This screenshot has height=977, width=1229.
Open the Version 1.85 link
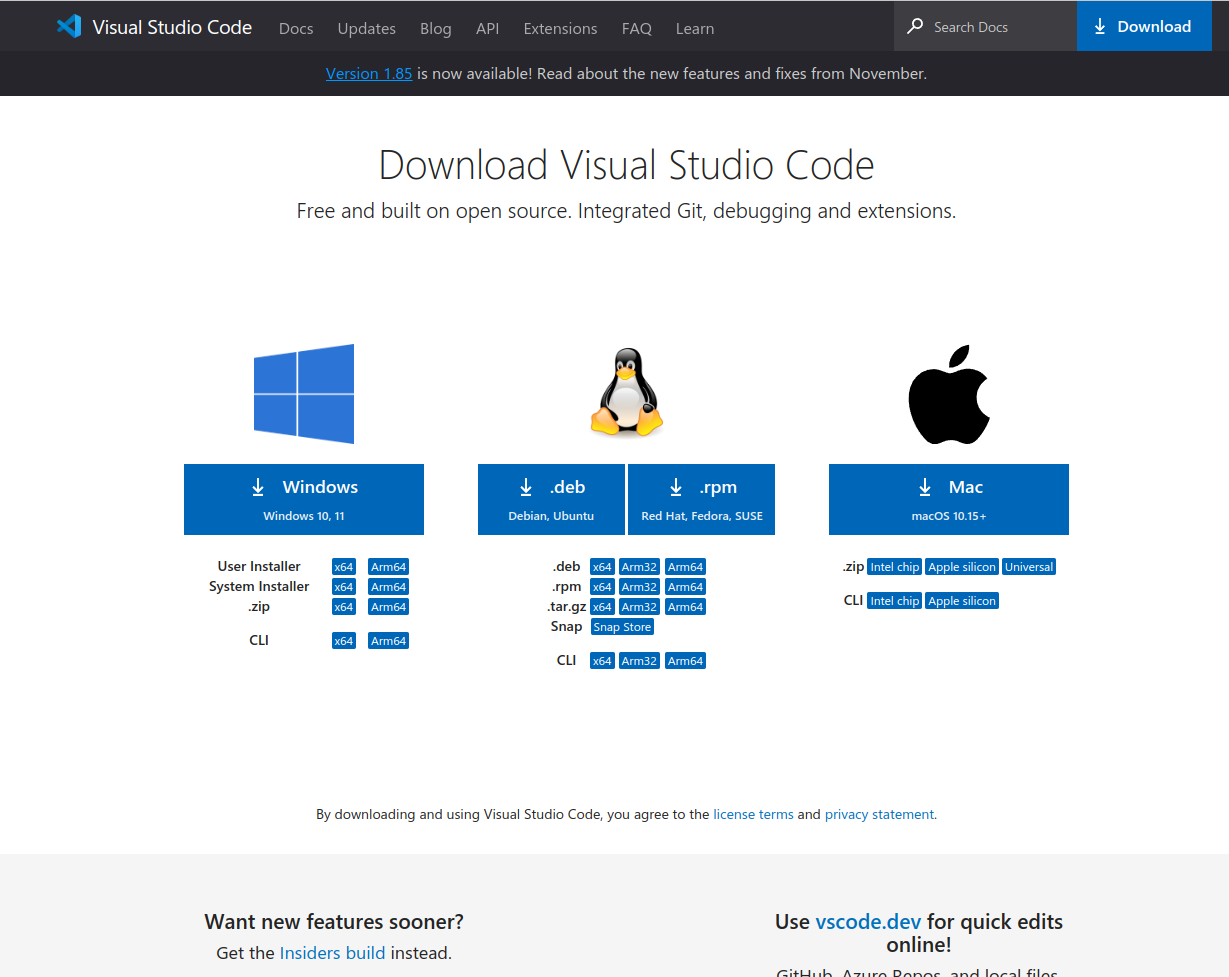click(x=369, y=73)
